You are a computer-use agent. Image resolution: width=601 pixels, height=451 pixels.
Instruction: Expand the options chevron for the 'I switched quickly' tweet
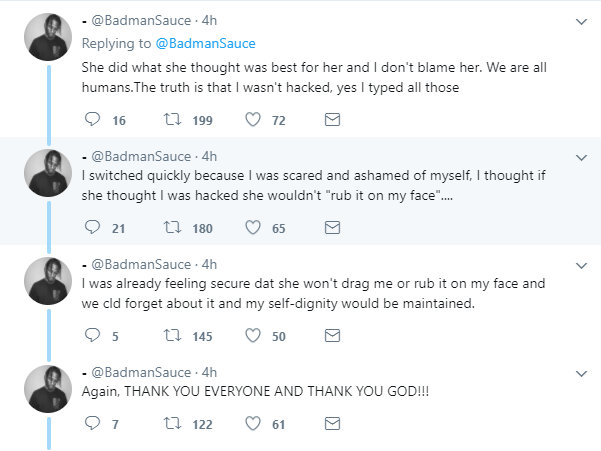(581, 158)
